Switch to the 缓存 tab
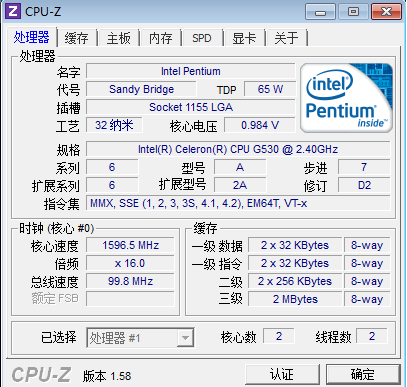This screenshot has height=387, width=407. click(76, 38)
